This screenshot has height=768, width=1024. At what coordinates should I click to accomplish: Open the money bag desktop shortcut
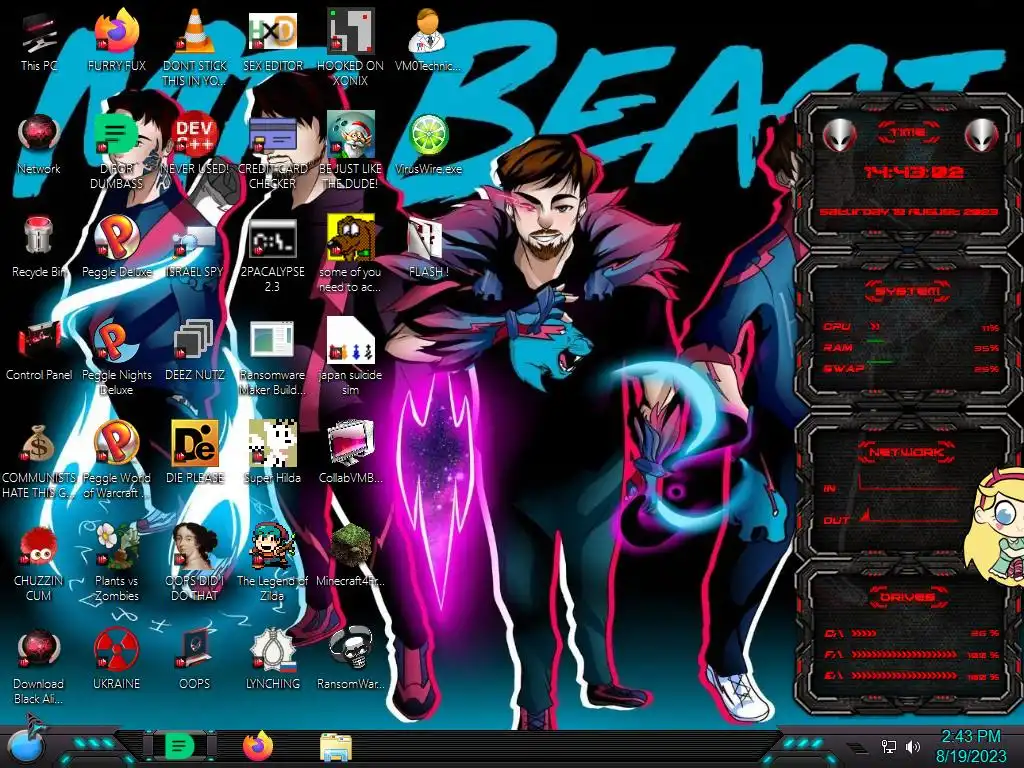[x=39, y=460]
